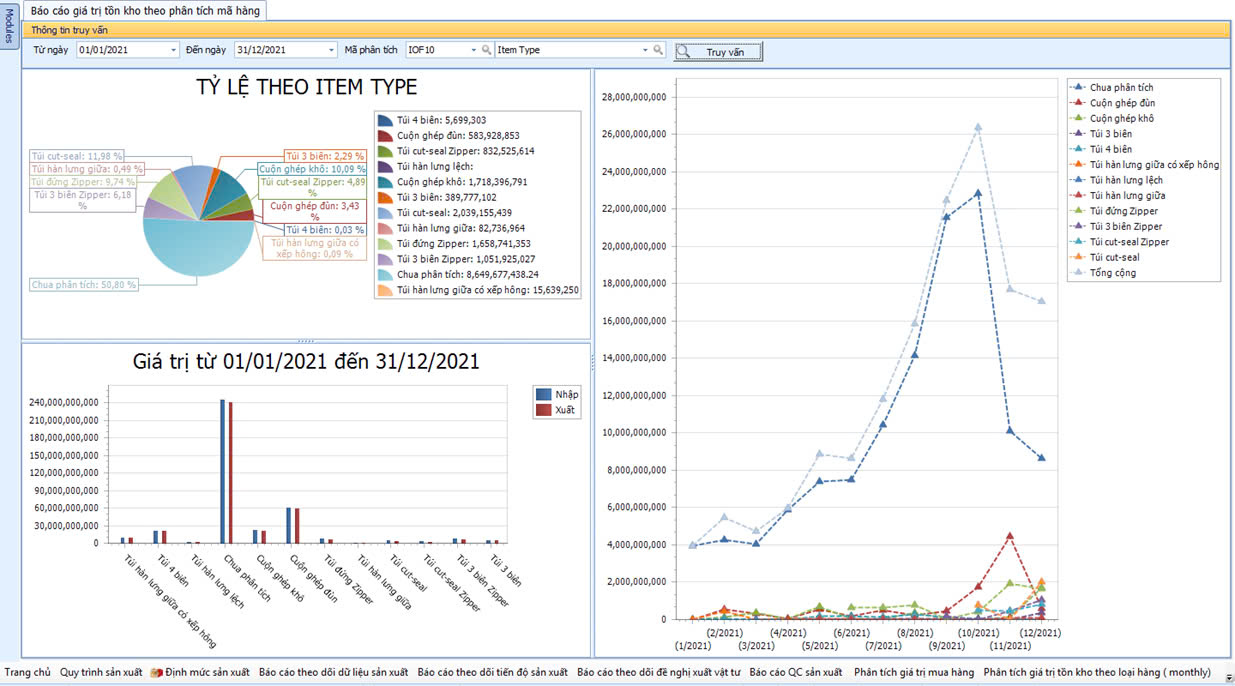Click the Chua phân tích line legend marker
Image resolution: width=1235 pixels, height=686 pixels.
(x=1078, y=88)
